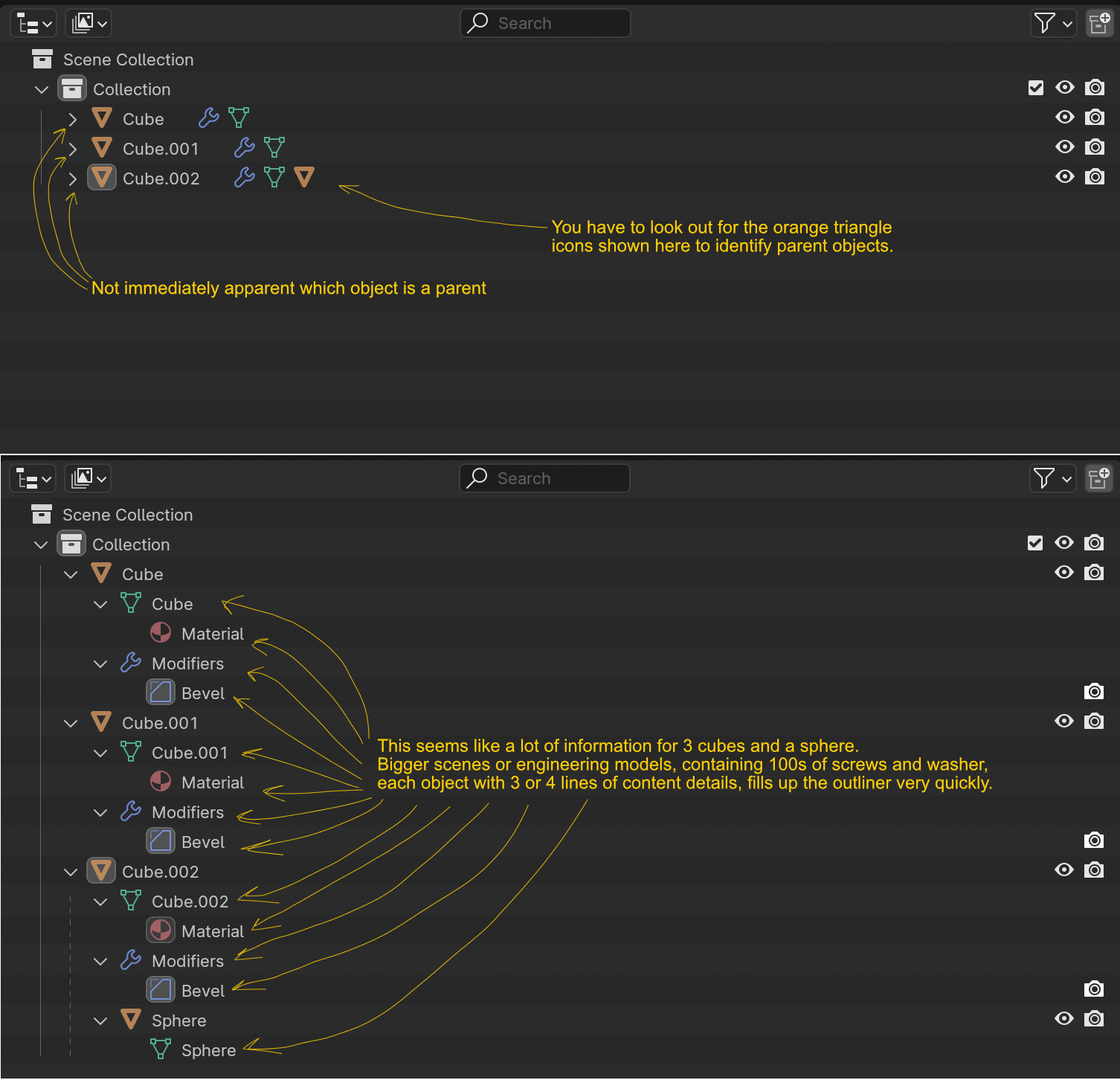Click the Scene Collection icon in top outliner
Image resolution: width=1120 pixels, height=1080 pixels.
click(42, 59)
